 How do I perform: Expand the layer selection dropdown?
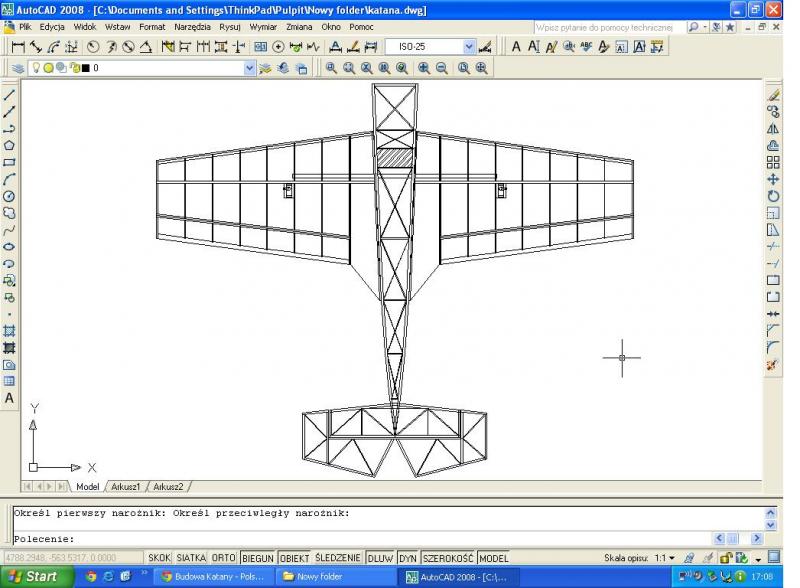point(250,69)
